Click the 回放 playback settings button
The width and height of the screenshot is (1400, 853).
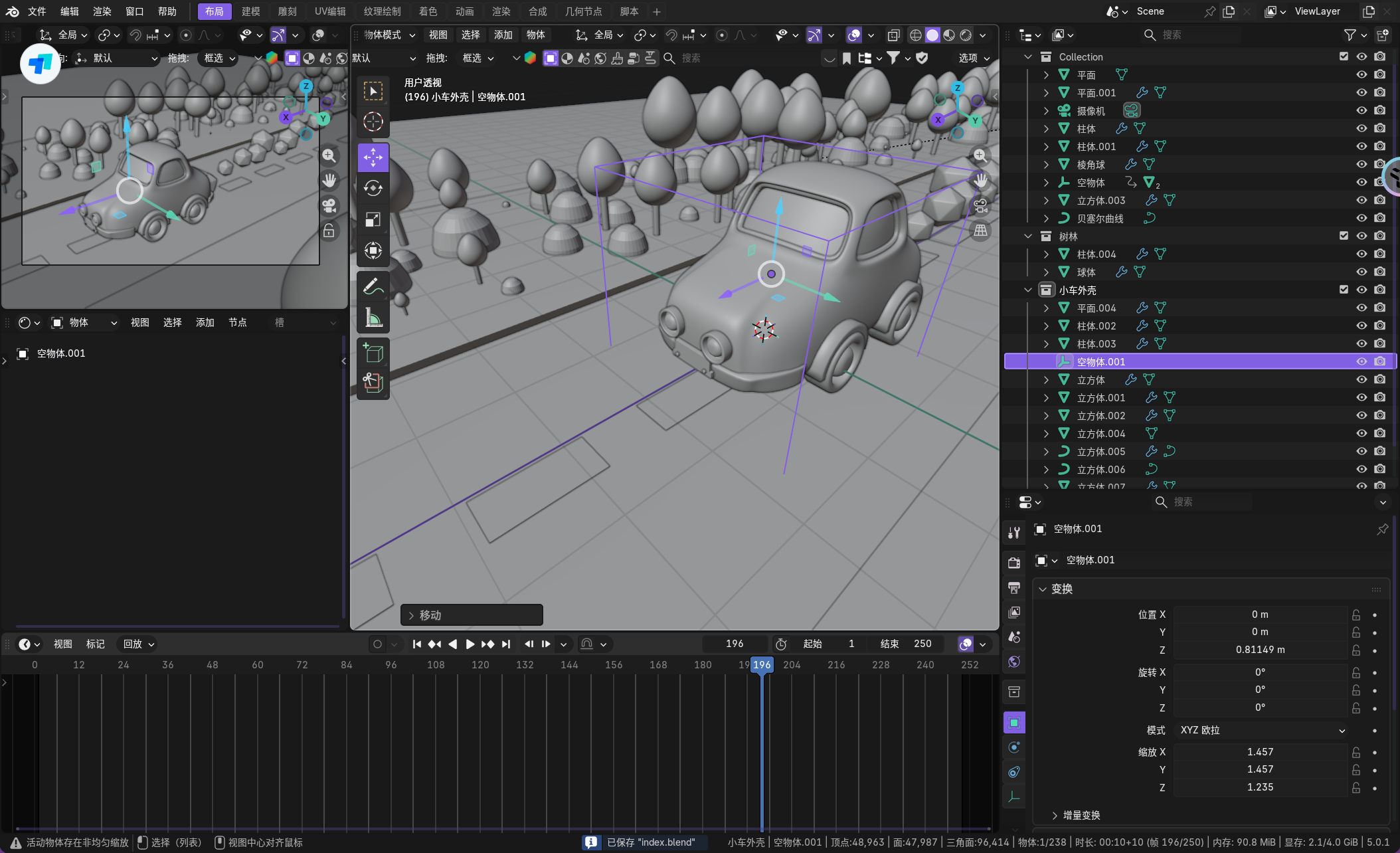(x=138, y=644)
